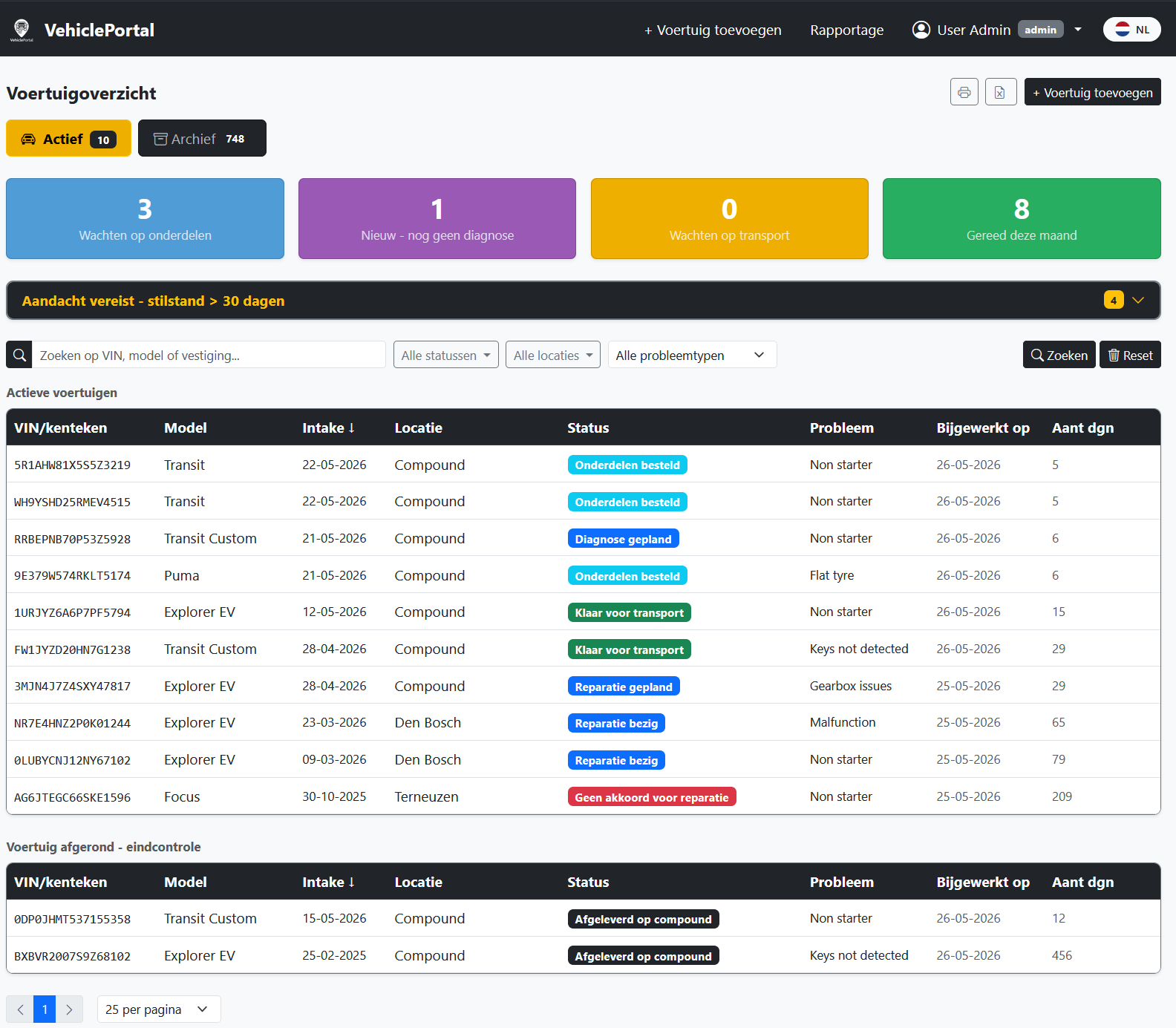Screen dimensions: 1176x1028
Task: Click VIN 5R1AHW81X5S5Z3219
Action: point(73,465)
